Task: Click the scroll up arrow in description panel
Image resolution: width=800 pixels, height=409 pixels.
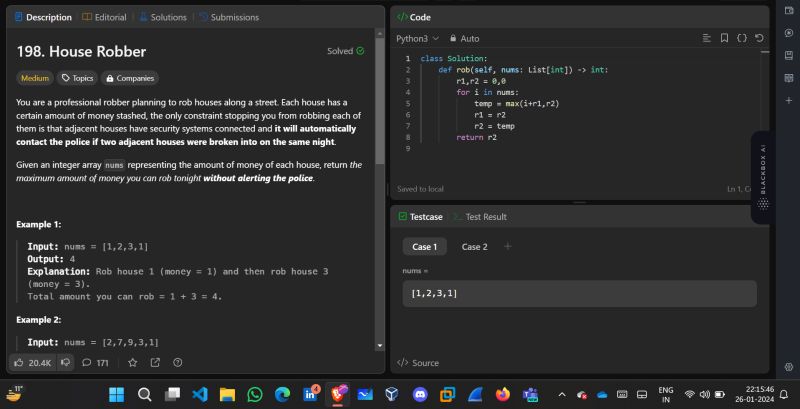Action: point(380,33)
